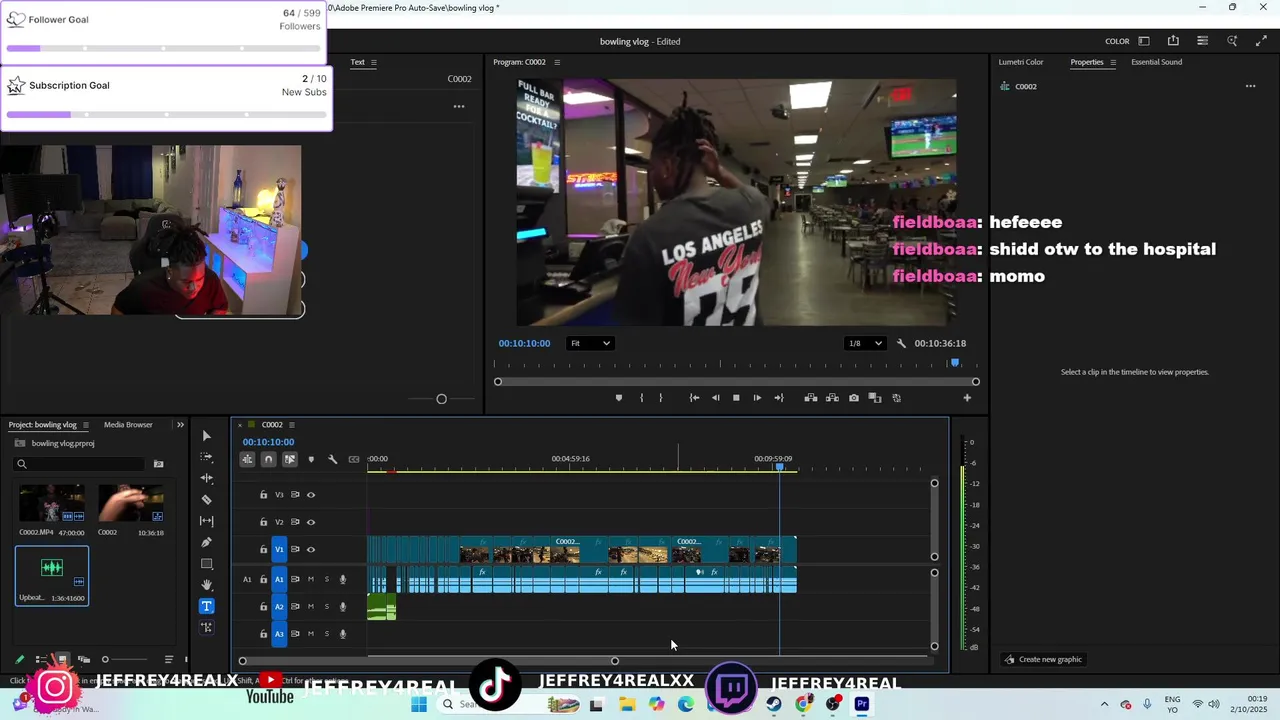The width and height of the screenshot is (1280, 720).
Task: Hide track V2 output eye
Action: coord(311,522)
